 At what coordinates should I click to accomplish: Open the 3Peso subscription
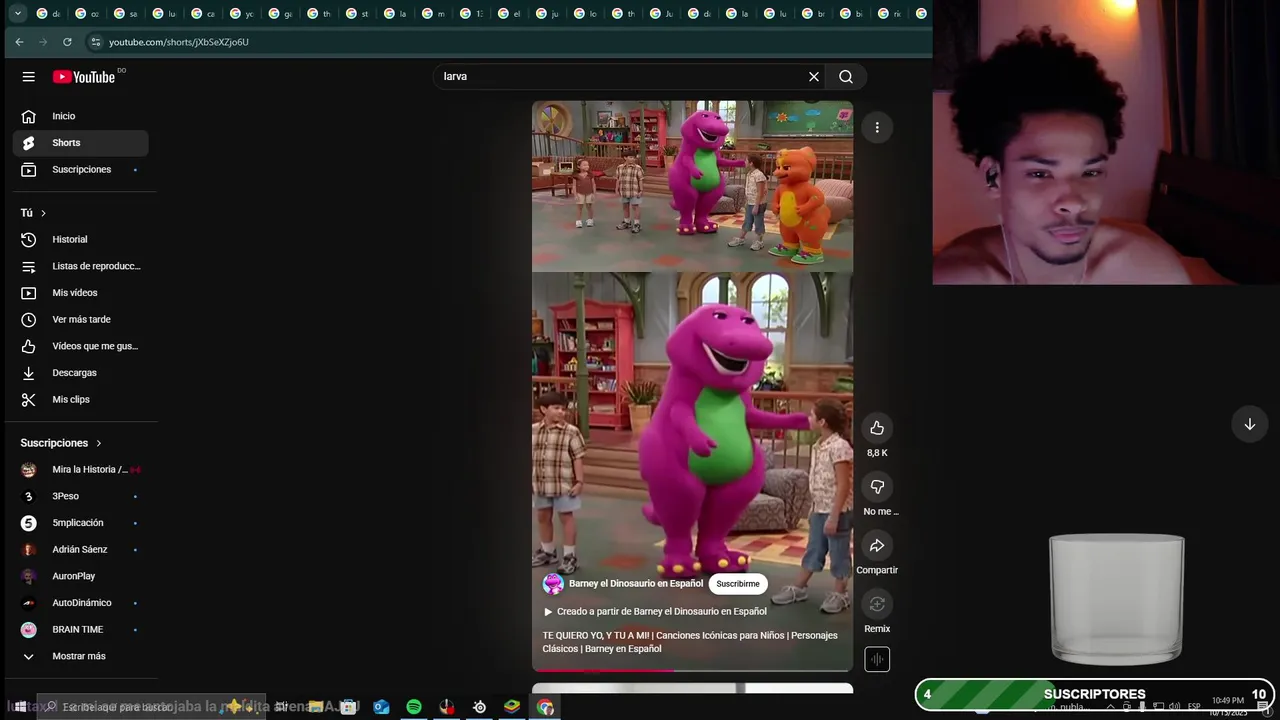click(x=80, y=496)
